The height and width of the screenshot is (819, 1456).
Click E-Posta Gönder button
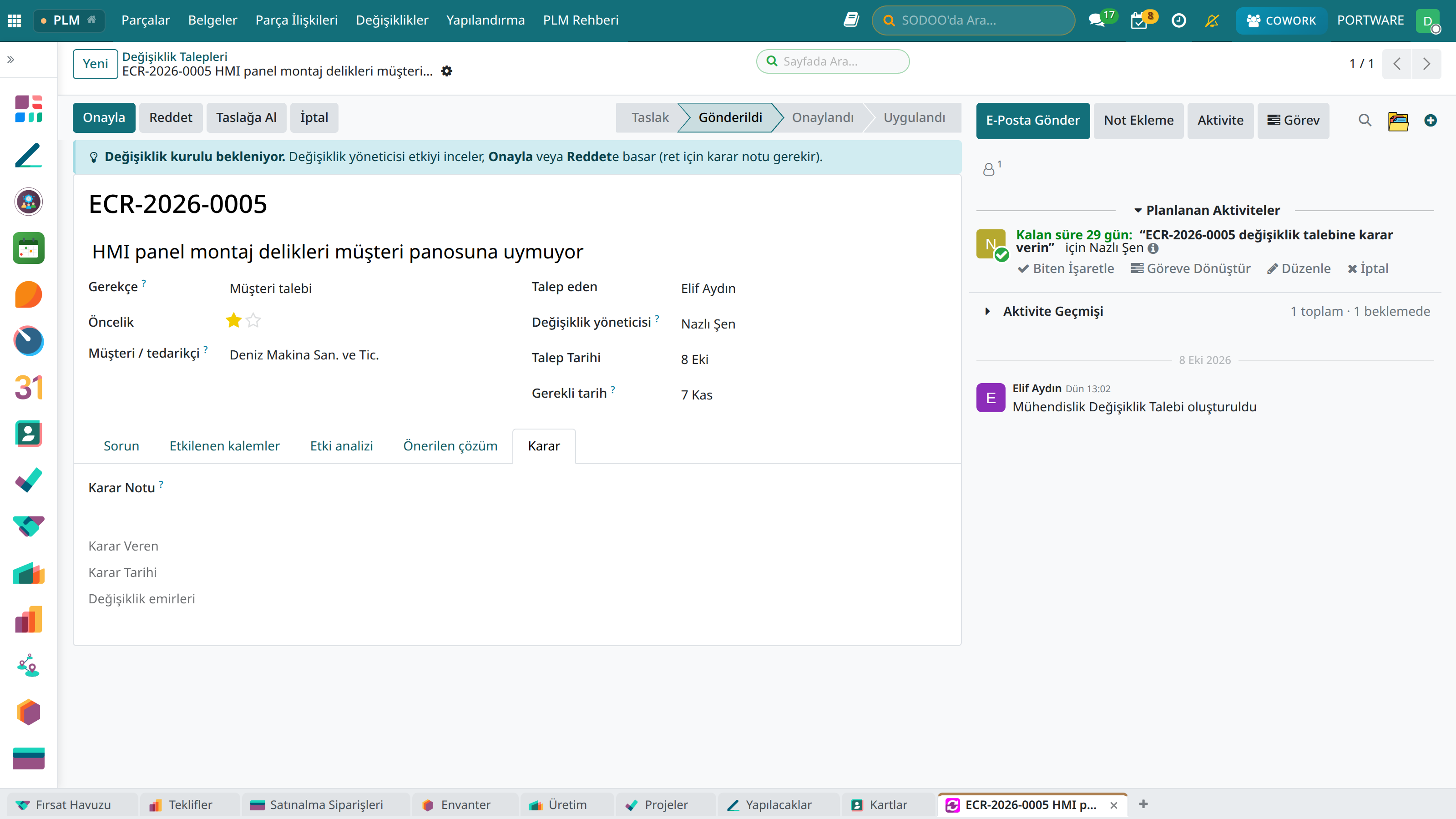coord(1033,121)
